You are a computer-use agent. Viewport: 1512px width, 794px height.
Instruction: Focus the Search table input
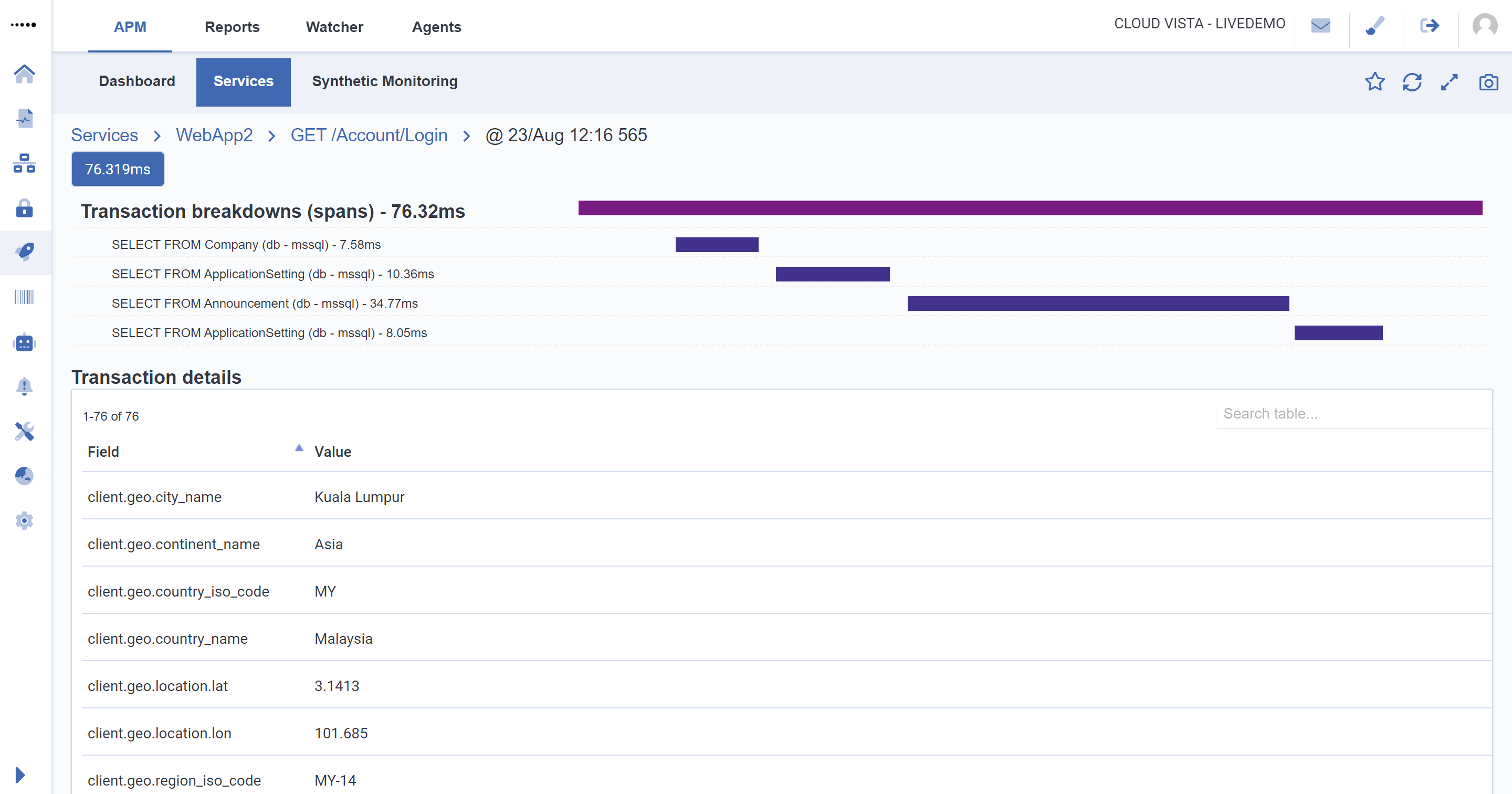click(x=1353, y=413)
